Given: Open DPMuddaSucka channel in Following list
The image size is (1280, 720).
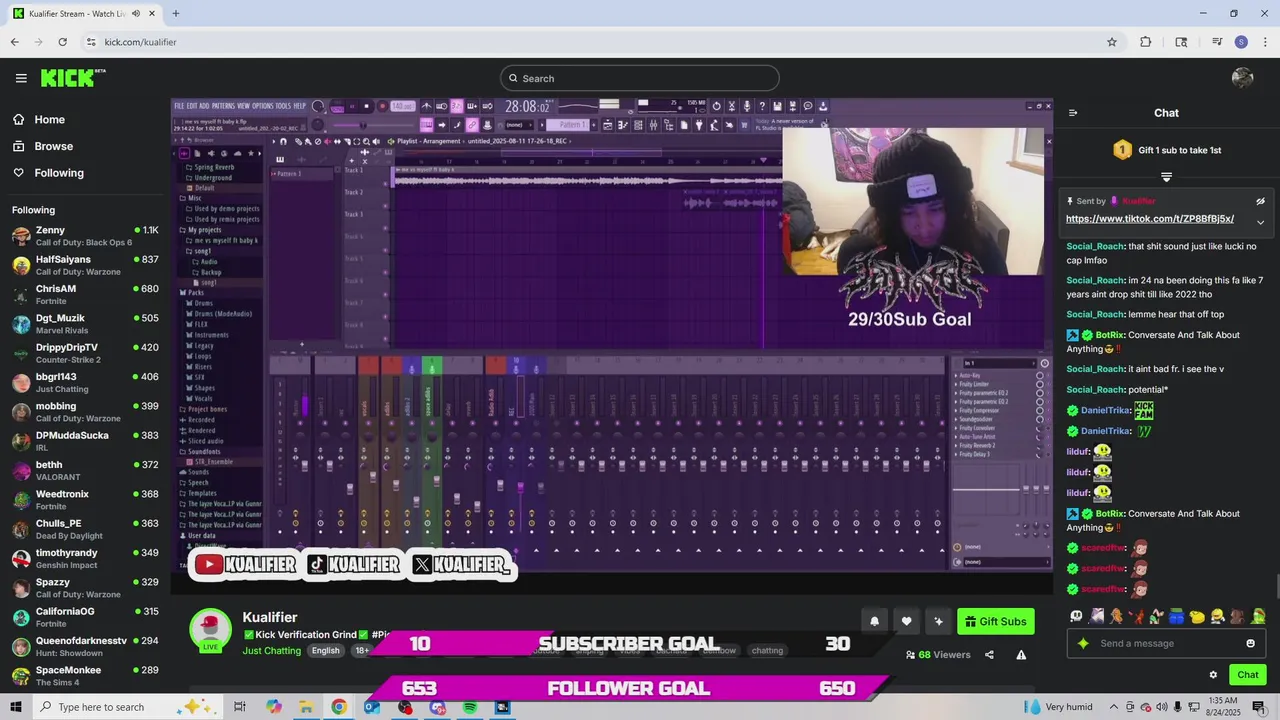Looking at the screenshot, I should 85,441.
